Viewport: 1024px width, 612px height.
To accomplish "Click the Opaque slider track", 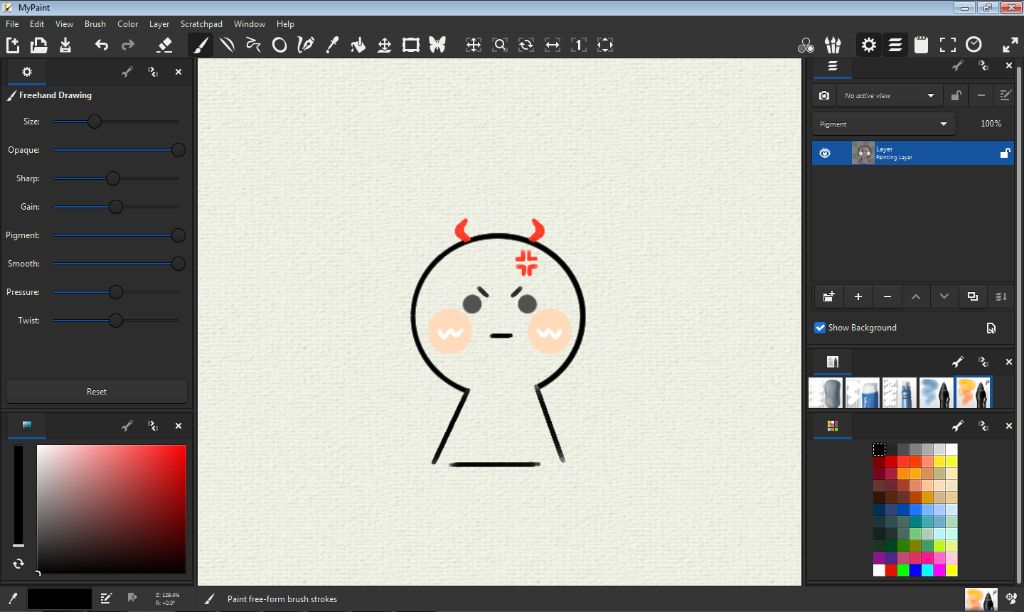I will tap(115, 150).
